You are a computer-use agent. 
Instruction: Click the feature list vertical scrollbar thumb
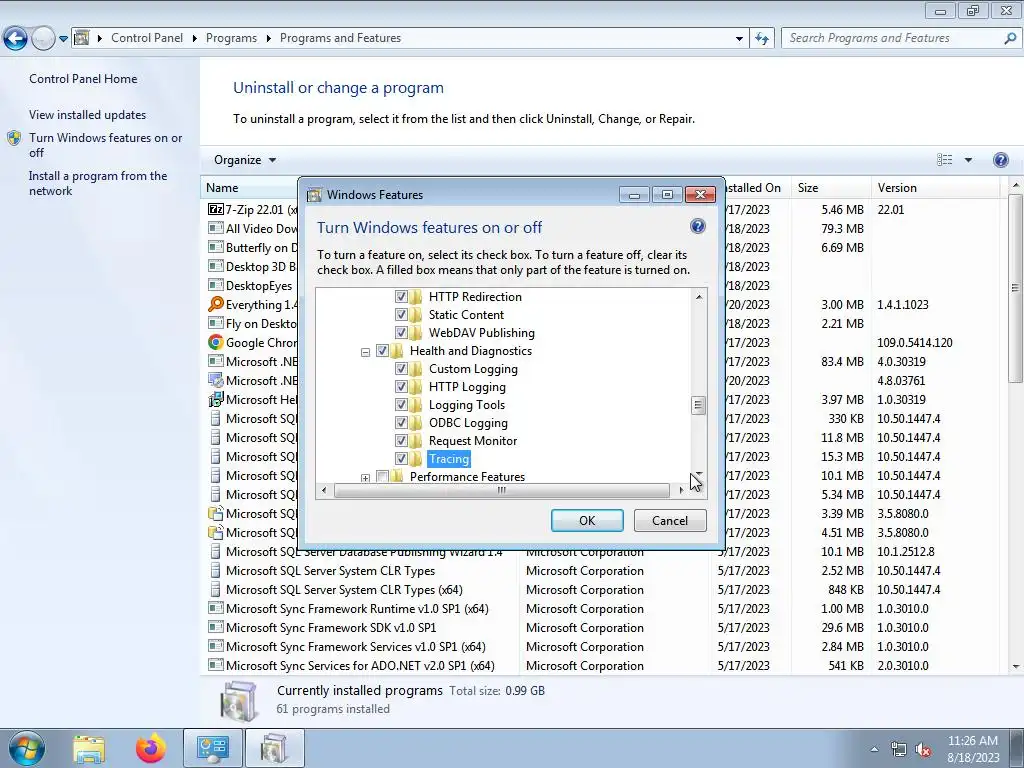(698, 406)
